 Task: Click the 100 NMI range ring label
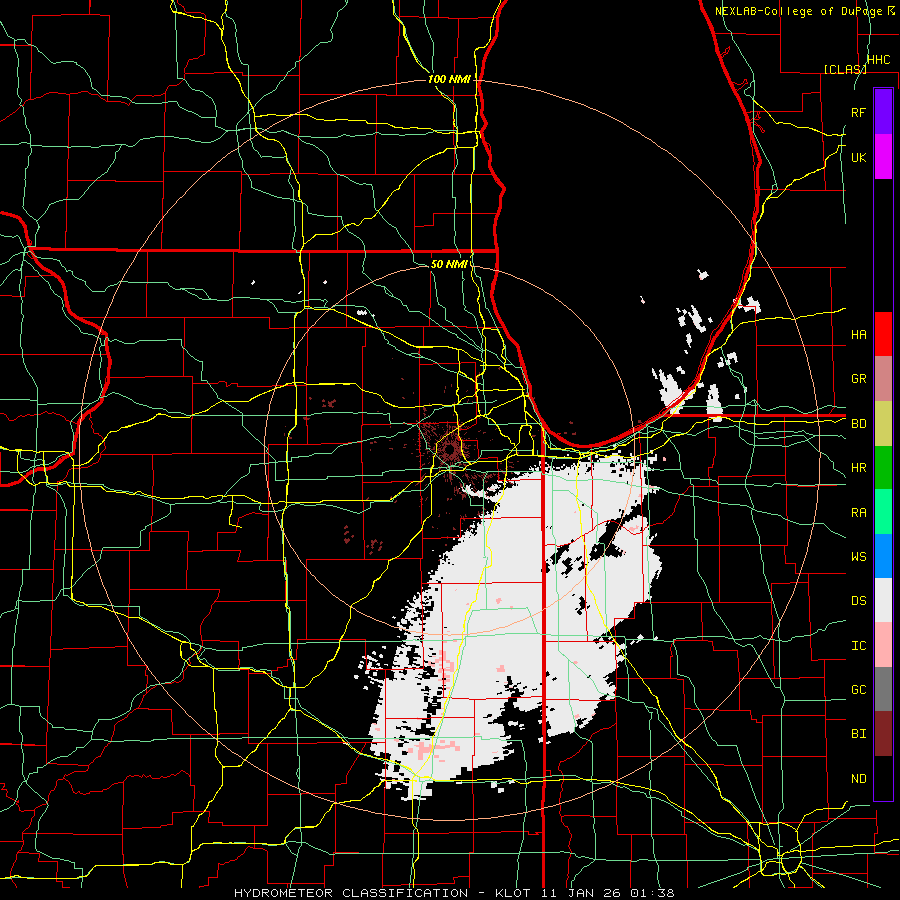click(449, 79)
